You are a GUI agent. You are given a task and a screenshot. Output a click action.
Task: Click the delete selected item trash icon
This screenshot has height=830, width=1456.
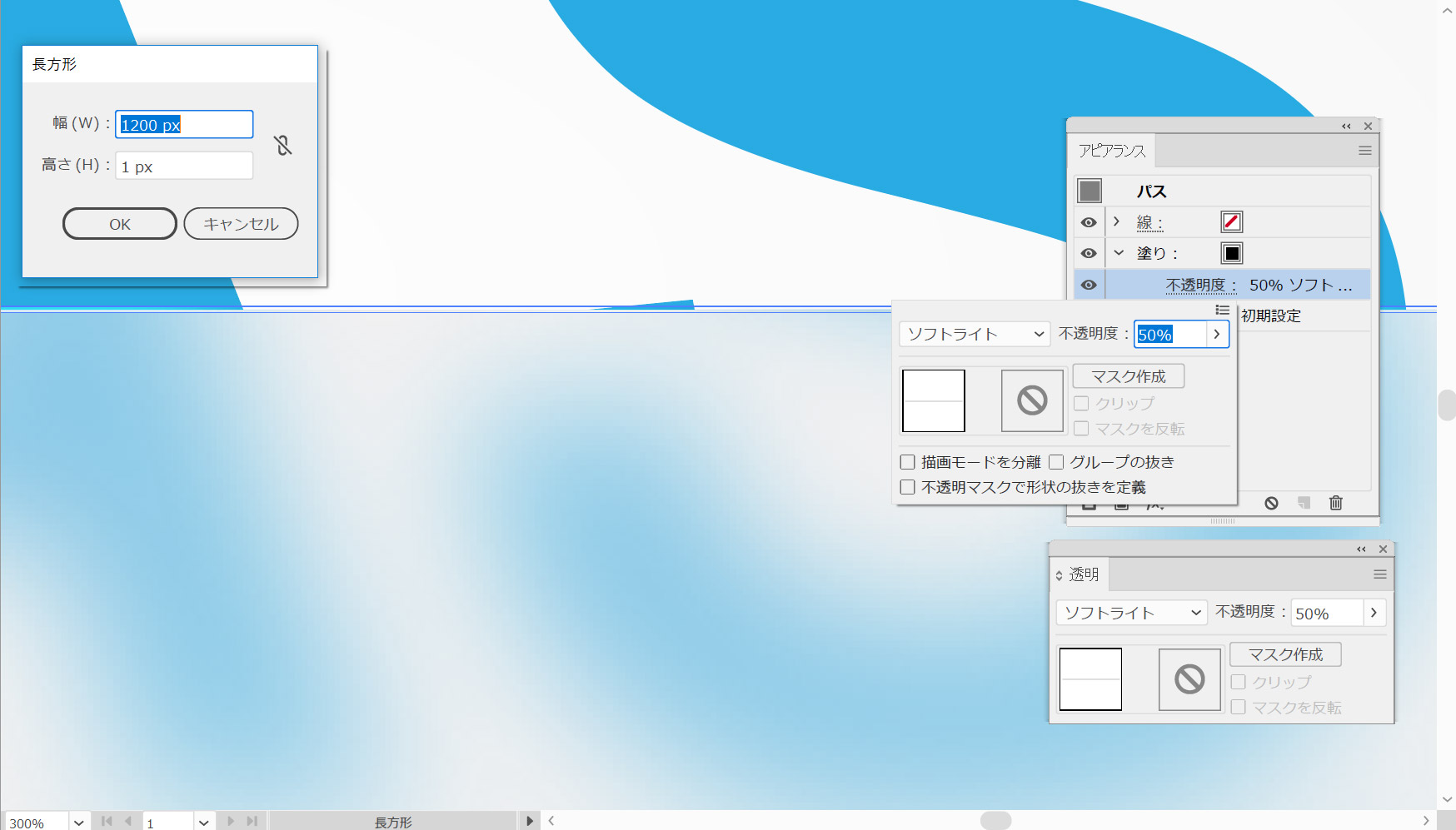[1336, 503]
